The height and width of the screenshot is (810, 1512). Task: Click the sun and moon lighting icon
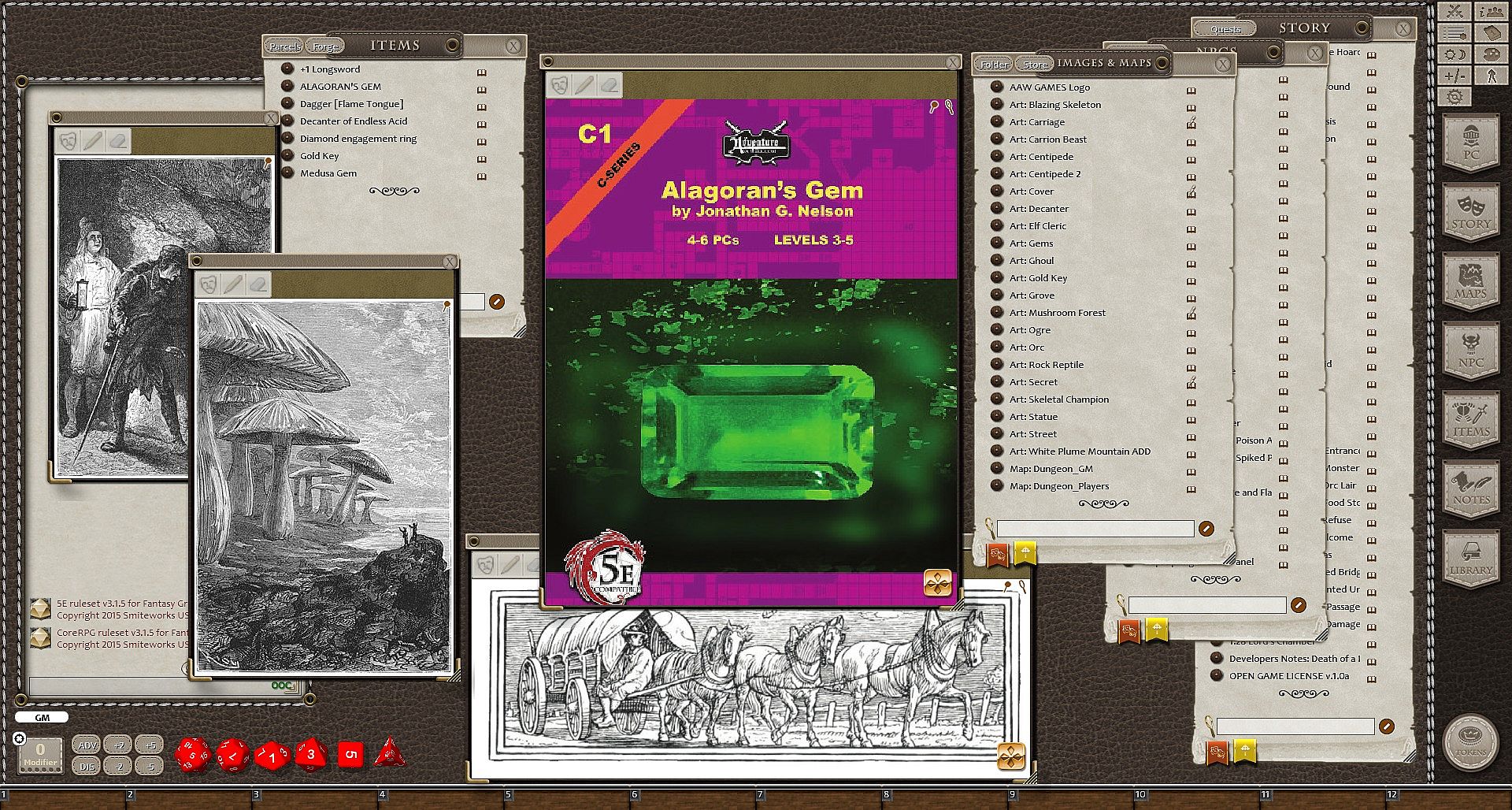[x=1455, y=54]
